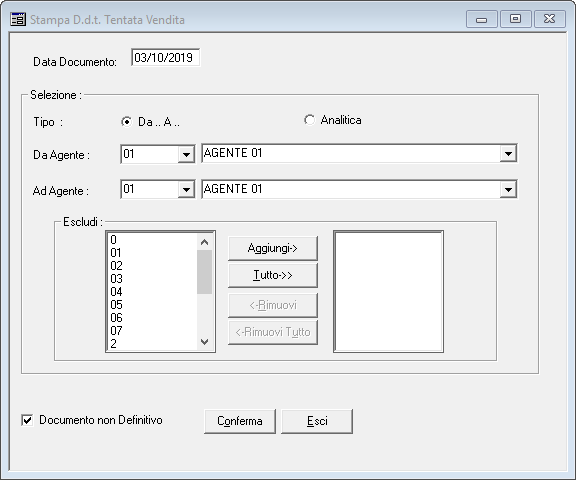This screenshot has width=576, height=480.
Task: Click the Tutto->> button
Action: (x=273, y=275)
